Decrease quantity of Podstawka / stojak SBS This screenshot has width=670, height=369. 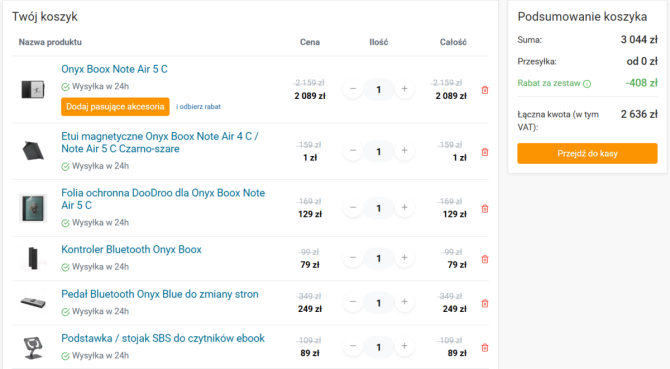(x=353, y=346)
